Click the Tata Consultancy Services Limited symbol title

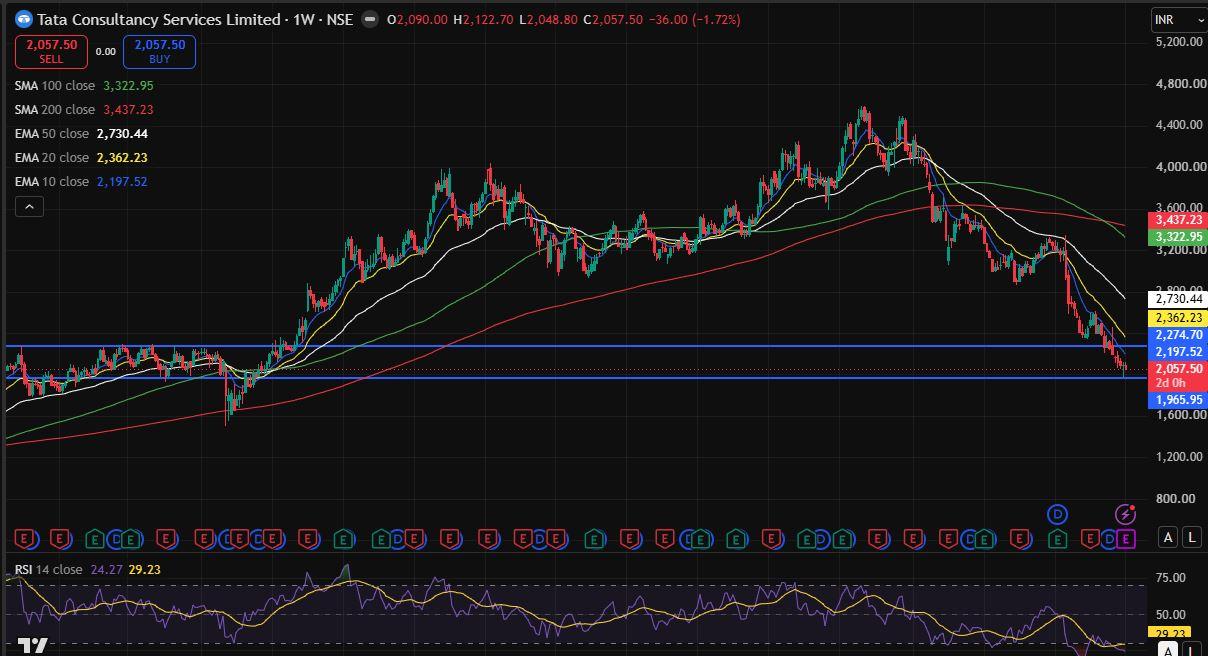(x=159, y=19)
